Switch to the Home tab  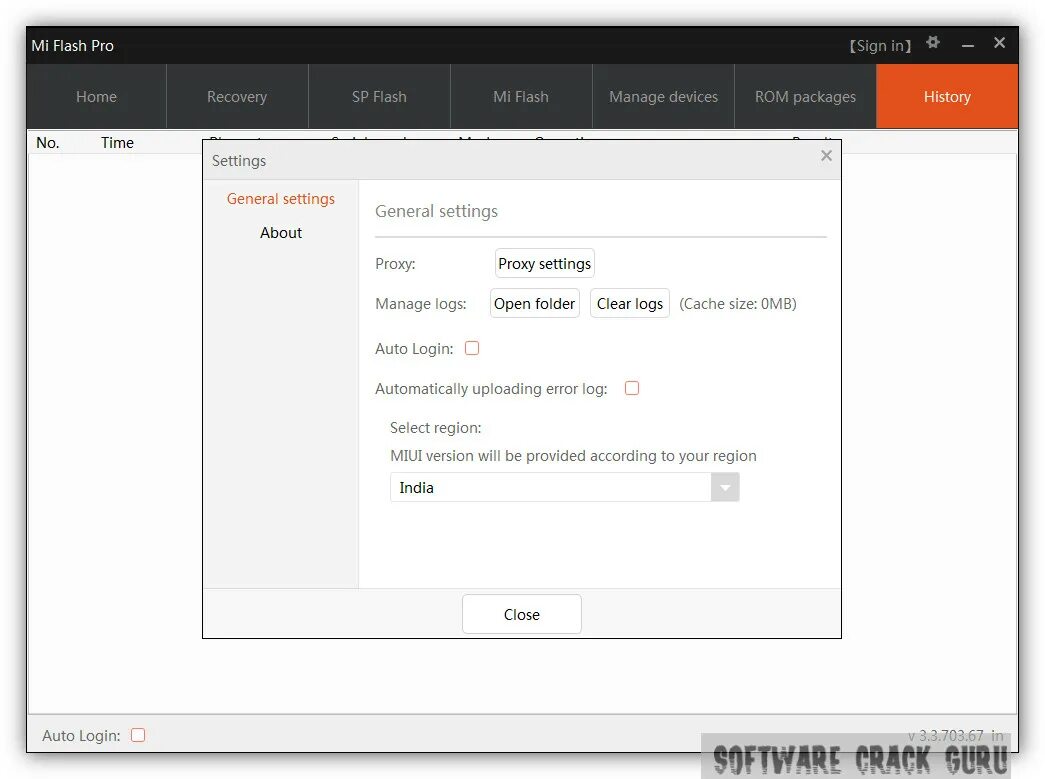(97, 97)
